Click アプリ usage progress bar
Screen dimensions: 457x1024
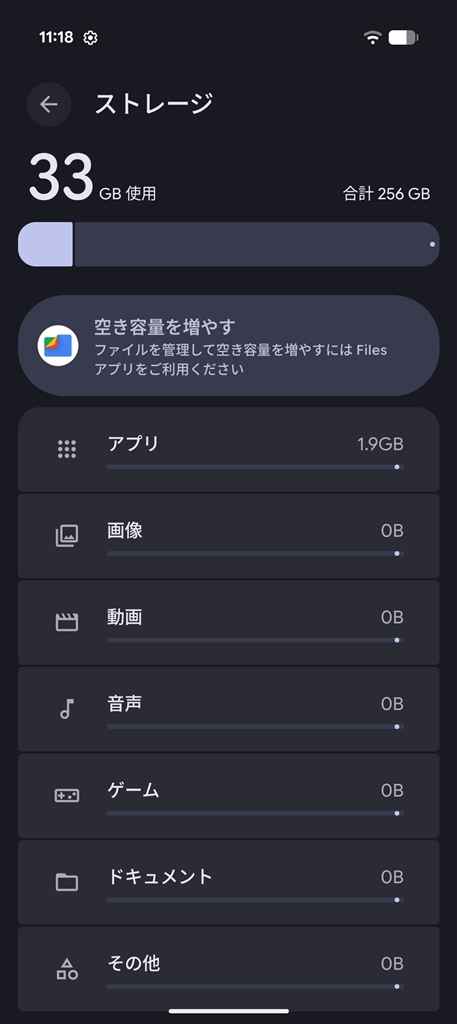point(255,467)
